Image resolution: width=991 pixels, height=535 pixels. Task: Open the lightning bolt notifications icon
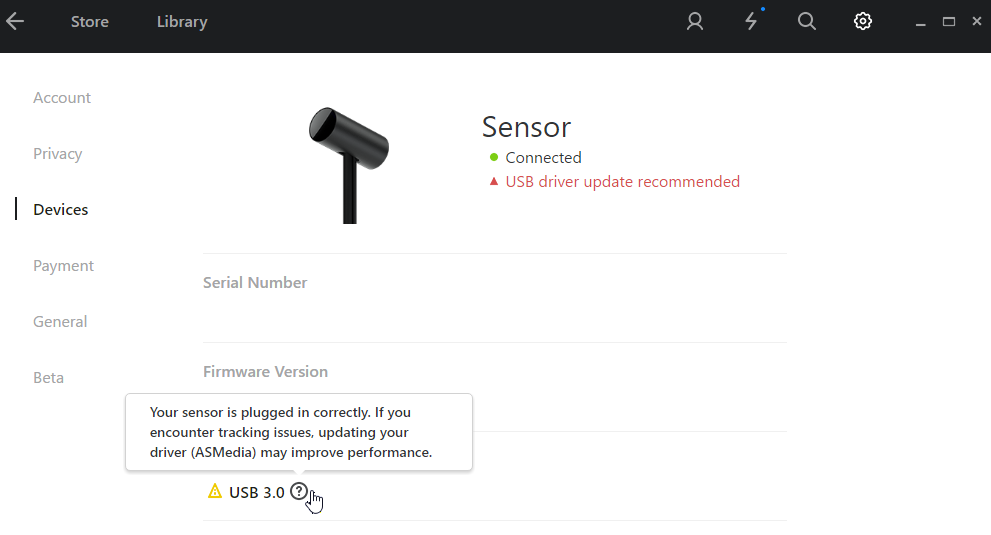pyautogui.click(x=751, y=22)
